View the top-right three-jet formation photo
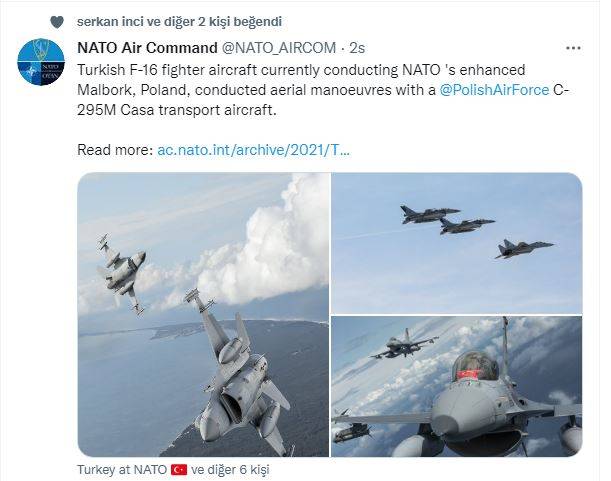This screenshot has width=611, height=481. [457, 243]
